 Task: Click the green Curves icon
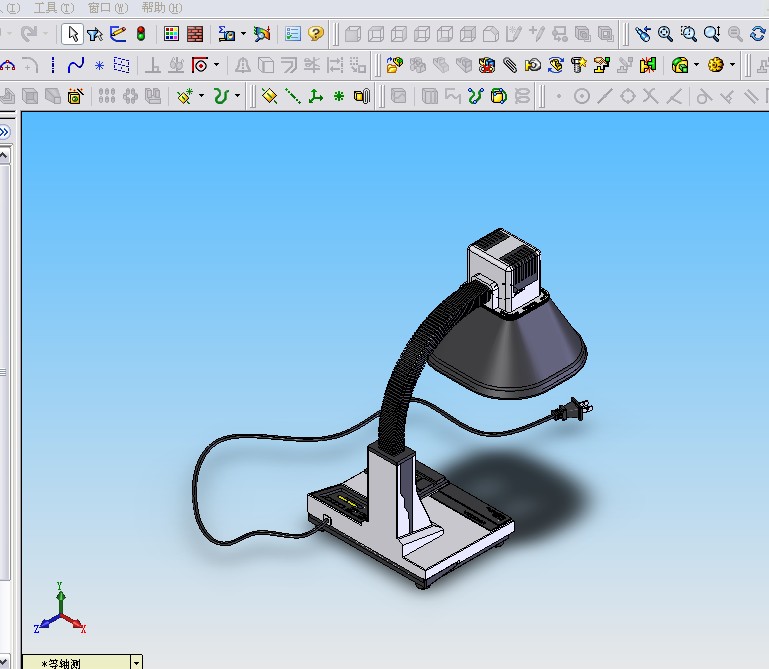coord(221,96)
